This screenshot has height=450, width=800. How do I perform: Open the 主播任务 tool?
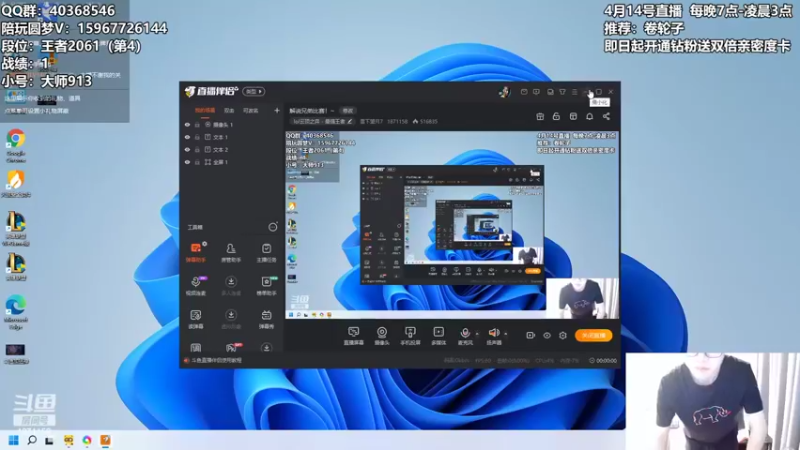tap(266, 253)
